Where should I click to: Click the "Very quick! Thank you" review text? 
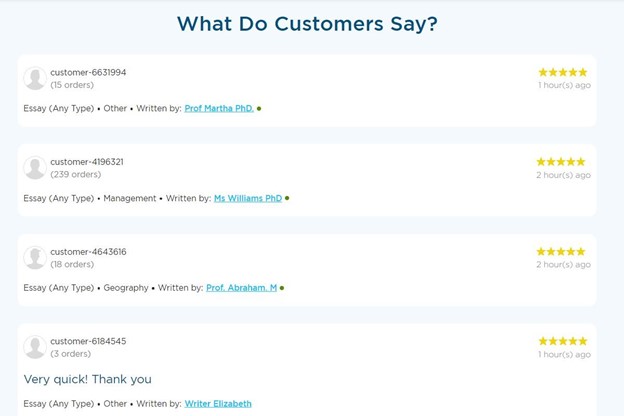(x=88, y=379)
